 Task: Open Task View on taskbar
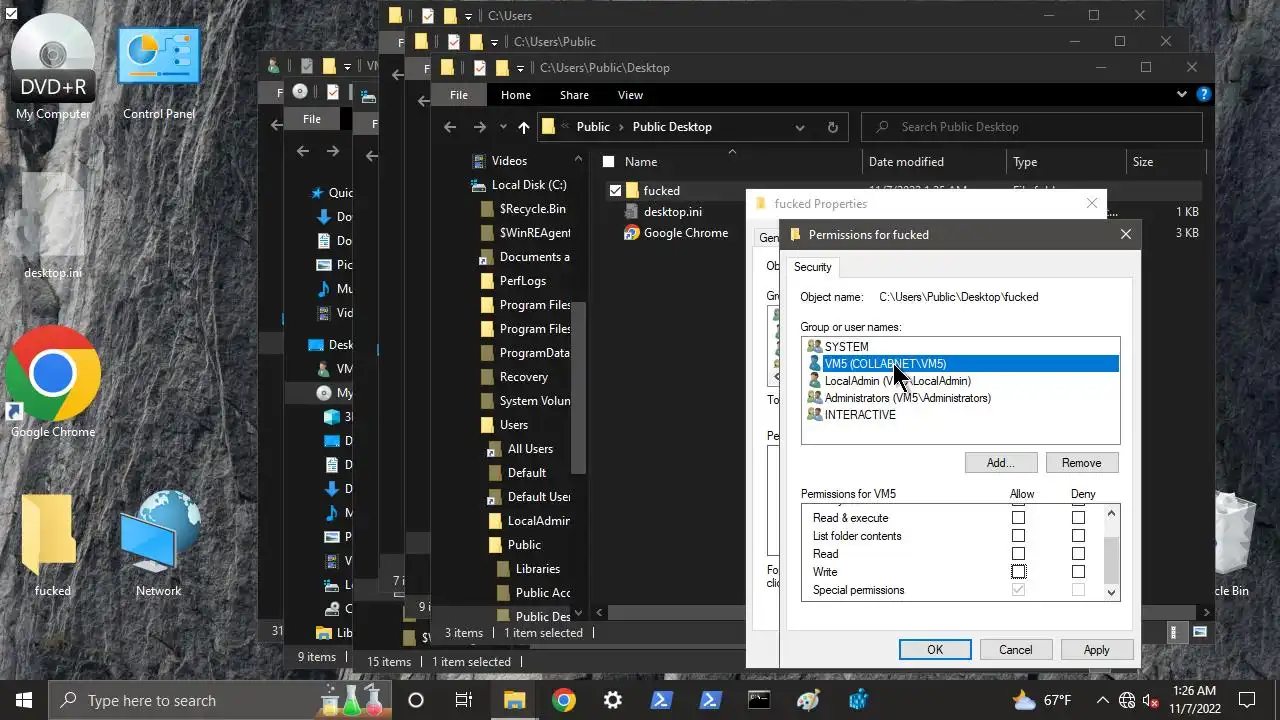464,700
